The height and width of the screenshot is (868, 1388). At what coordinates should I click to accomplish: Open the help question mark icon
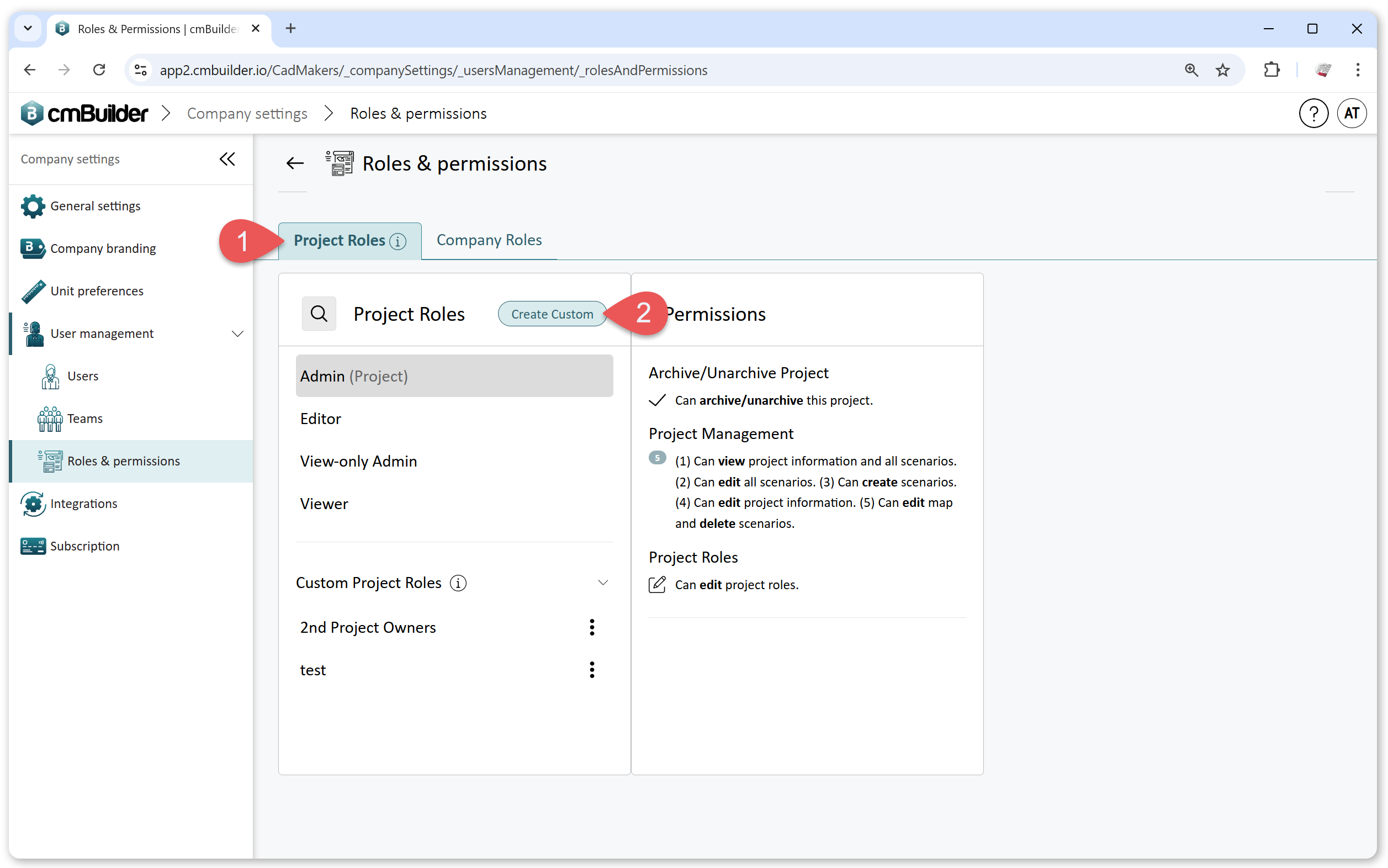coord(1313,113)
